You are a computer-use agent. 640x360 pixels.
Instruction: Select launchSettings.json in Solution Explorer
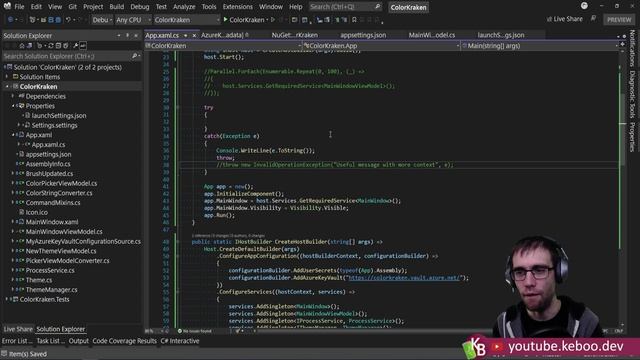[x=59, y=116]
